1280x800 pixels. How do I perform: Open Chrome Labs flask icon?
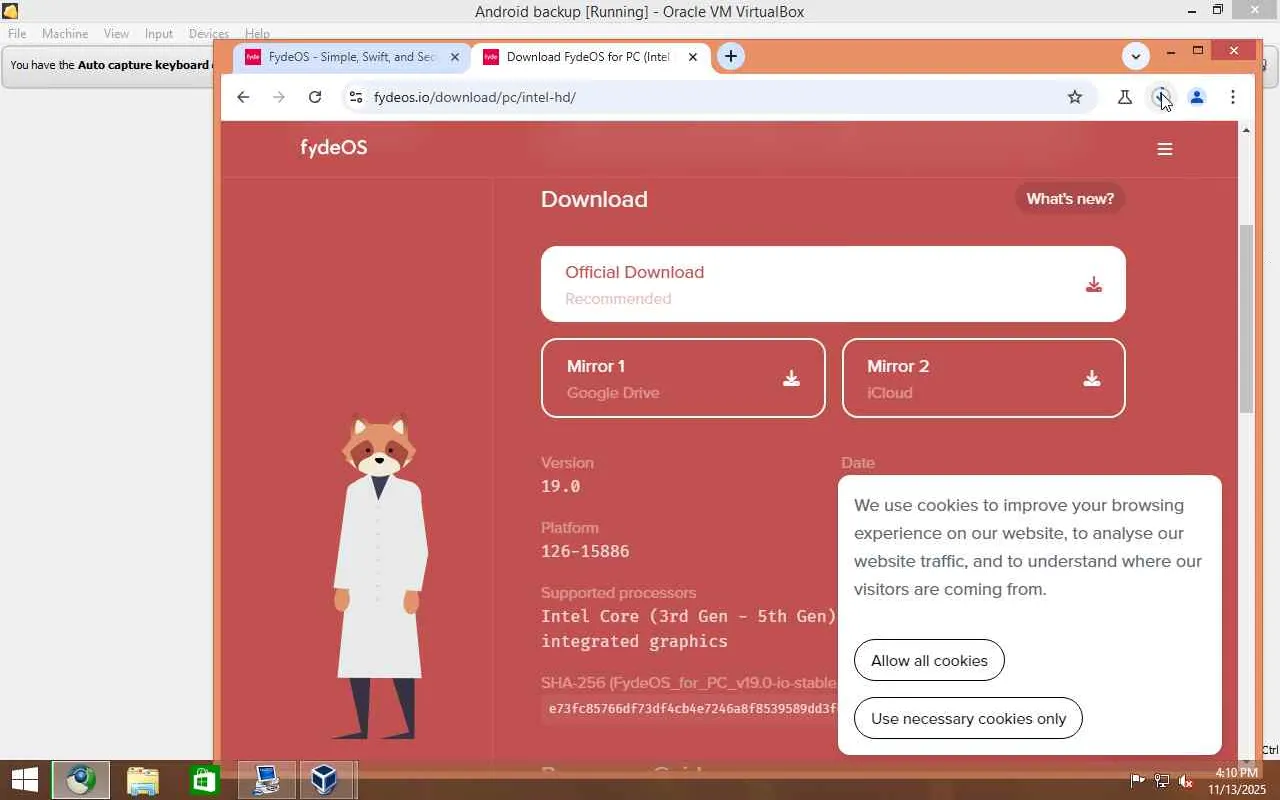coord(1125,97)
